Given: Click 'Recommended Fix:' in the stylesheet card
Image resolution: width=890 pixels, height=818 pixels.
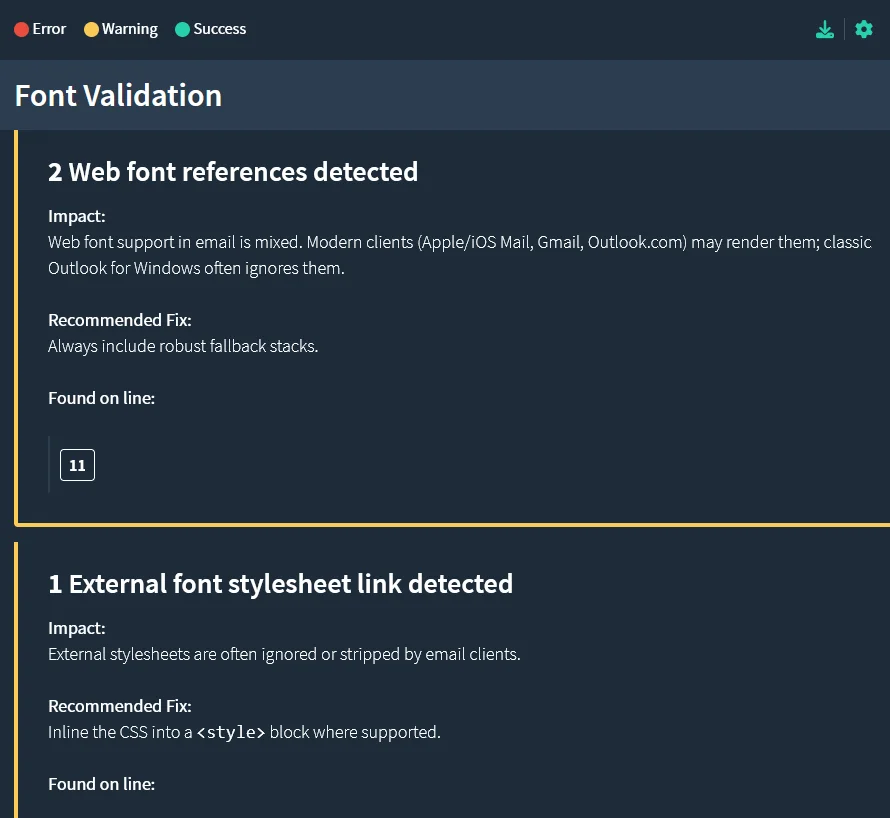Looking at the screenshot, I should click(119, 705).
